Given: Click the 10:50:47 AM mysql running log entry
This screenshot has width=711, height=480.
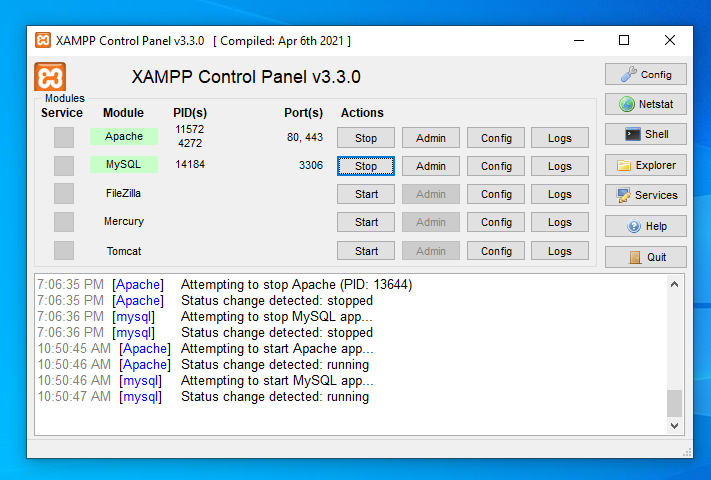Looking at the screenshot, I should coord(203,397).
